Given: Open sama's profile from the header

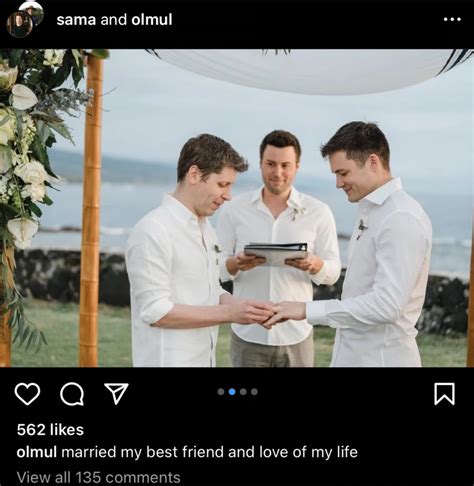Looking at the screenshot, I should coord(76,20).
